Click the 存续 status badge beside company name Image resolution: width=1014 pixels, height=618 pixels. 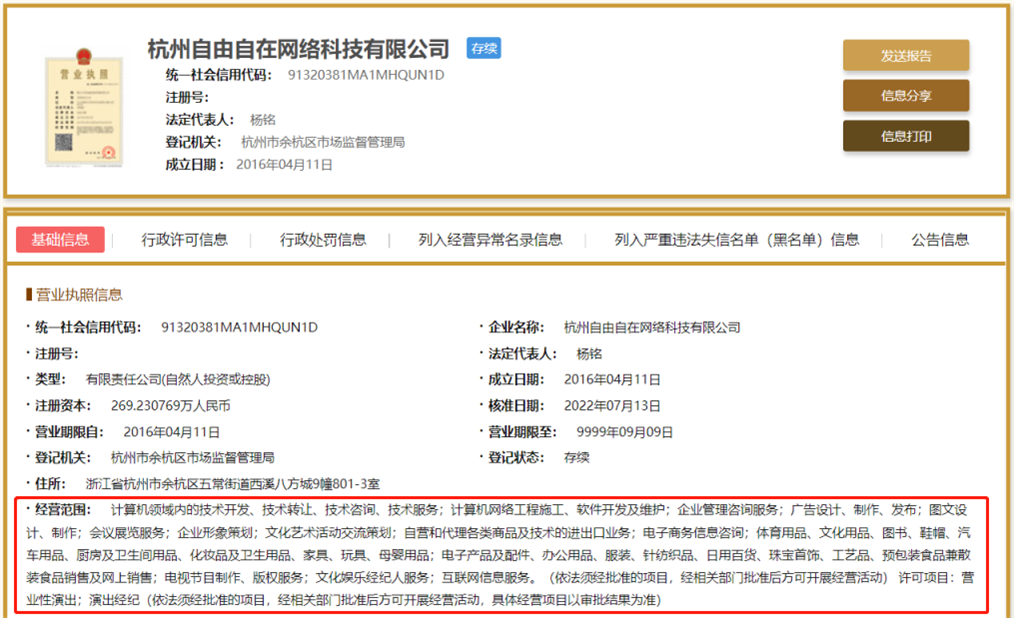pyautogui.click(x=484, y=48)
